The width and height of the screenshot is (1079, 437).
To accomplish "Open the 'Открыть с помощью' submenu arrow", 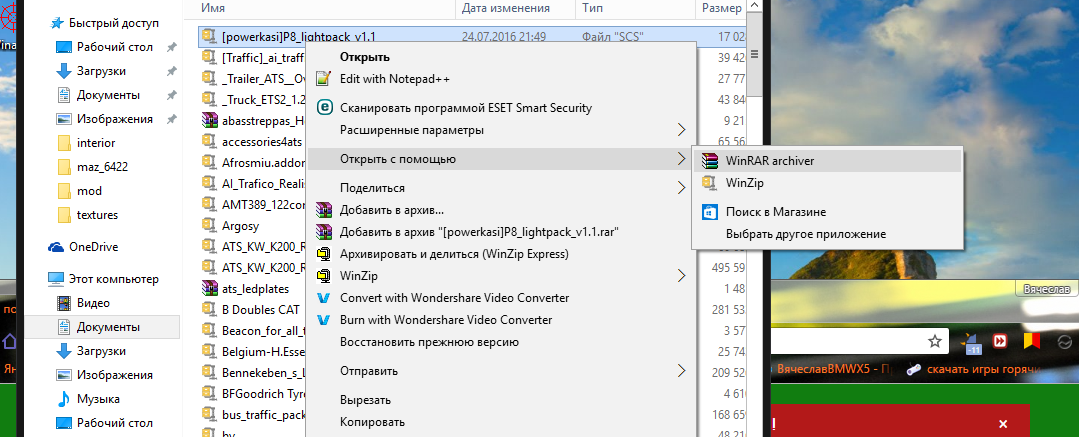I will [x=681, y=159].
